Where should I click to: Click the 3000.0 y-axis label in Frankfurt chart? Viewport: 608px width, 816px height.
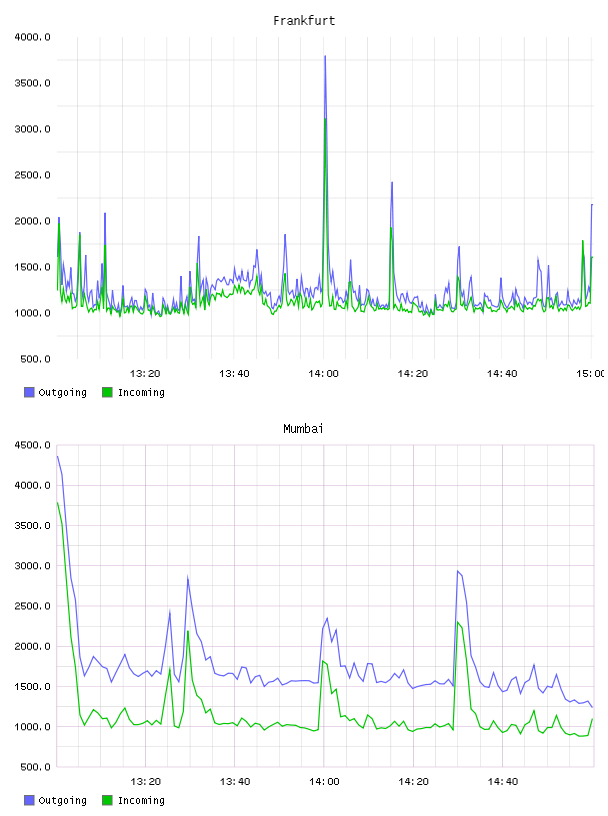pyautogui.click(x=32, y=129)
